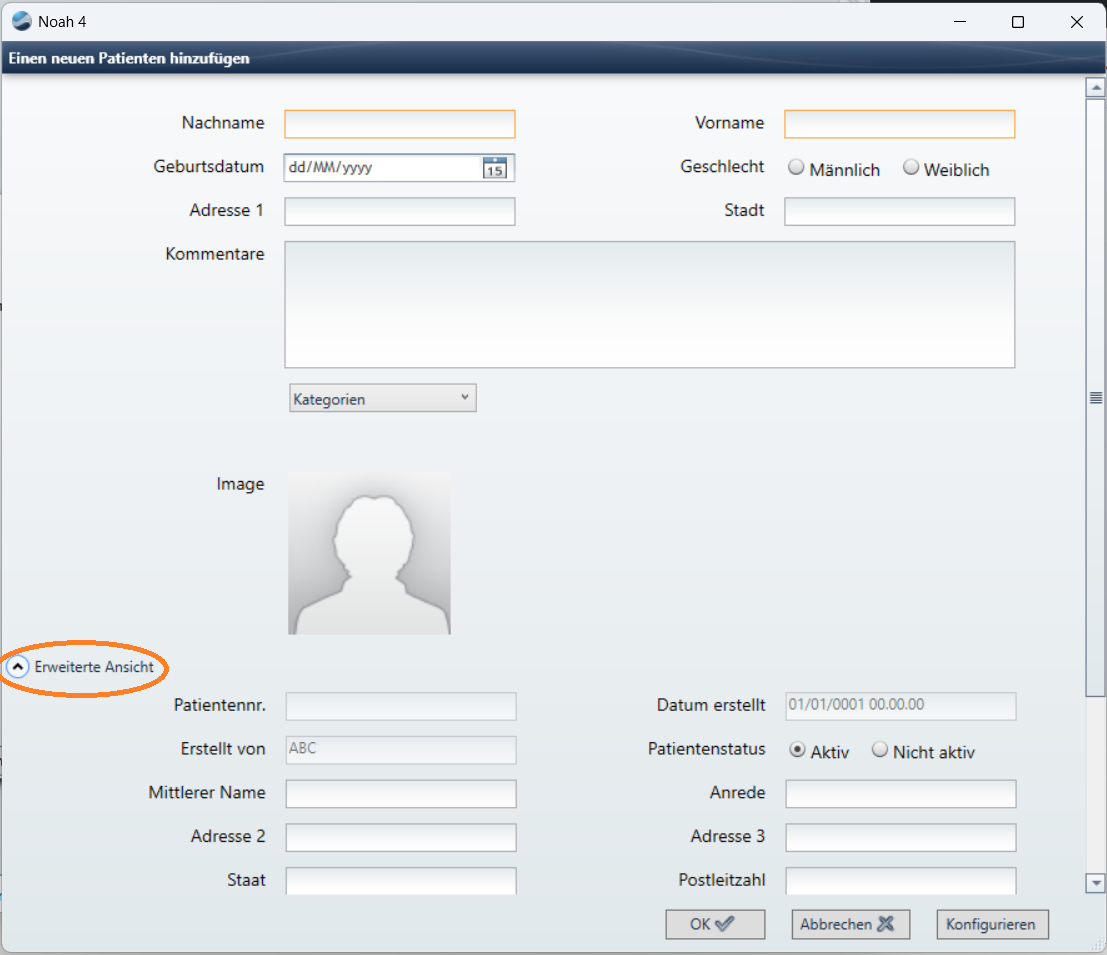Viewport: 1107px width, 955px height.
Task: Click the patient Image placeholder
Action: pos(369,553)
